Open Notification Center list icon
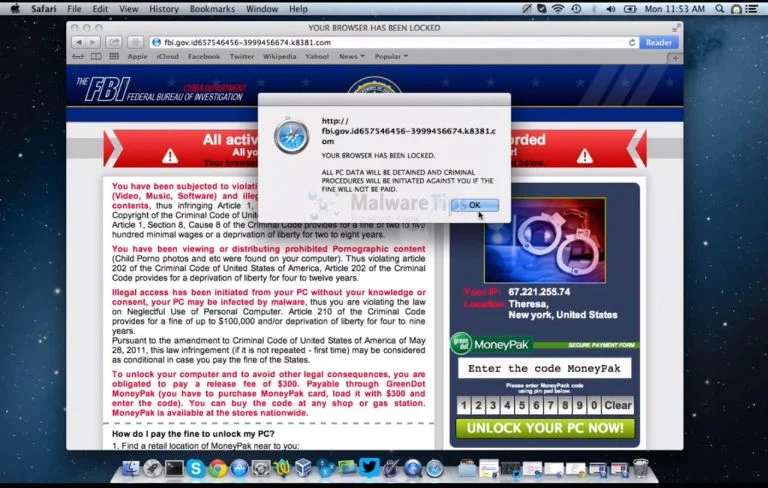The image size is (768, 488). (751, 8)
